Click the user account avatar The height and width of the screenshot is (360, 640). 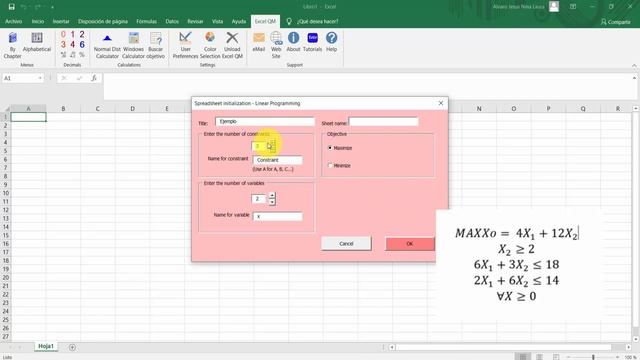[554, 7]
